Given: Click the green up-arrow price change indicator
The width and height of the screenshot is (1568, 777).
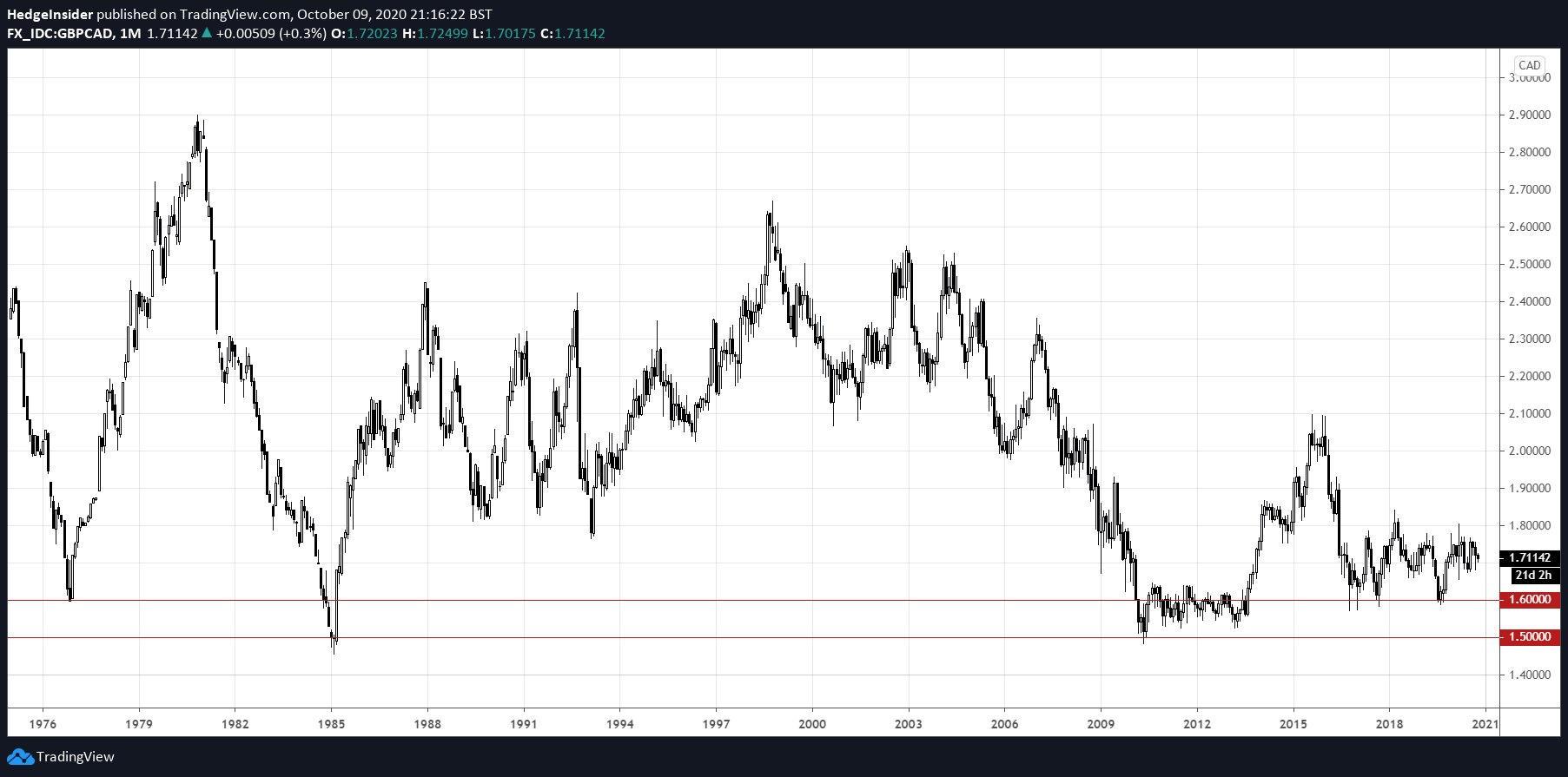Looking at the screenshot, I should click(207, 33).
